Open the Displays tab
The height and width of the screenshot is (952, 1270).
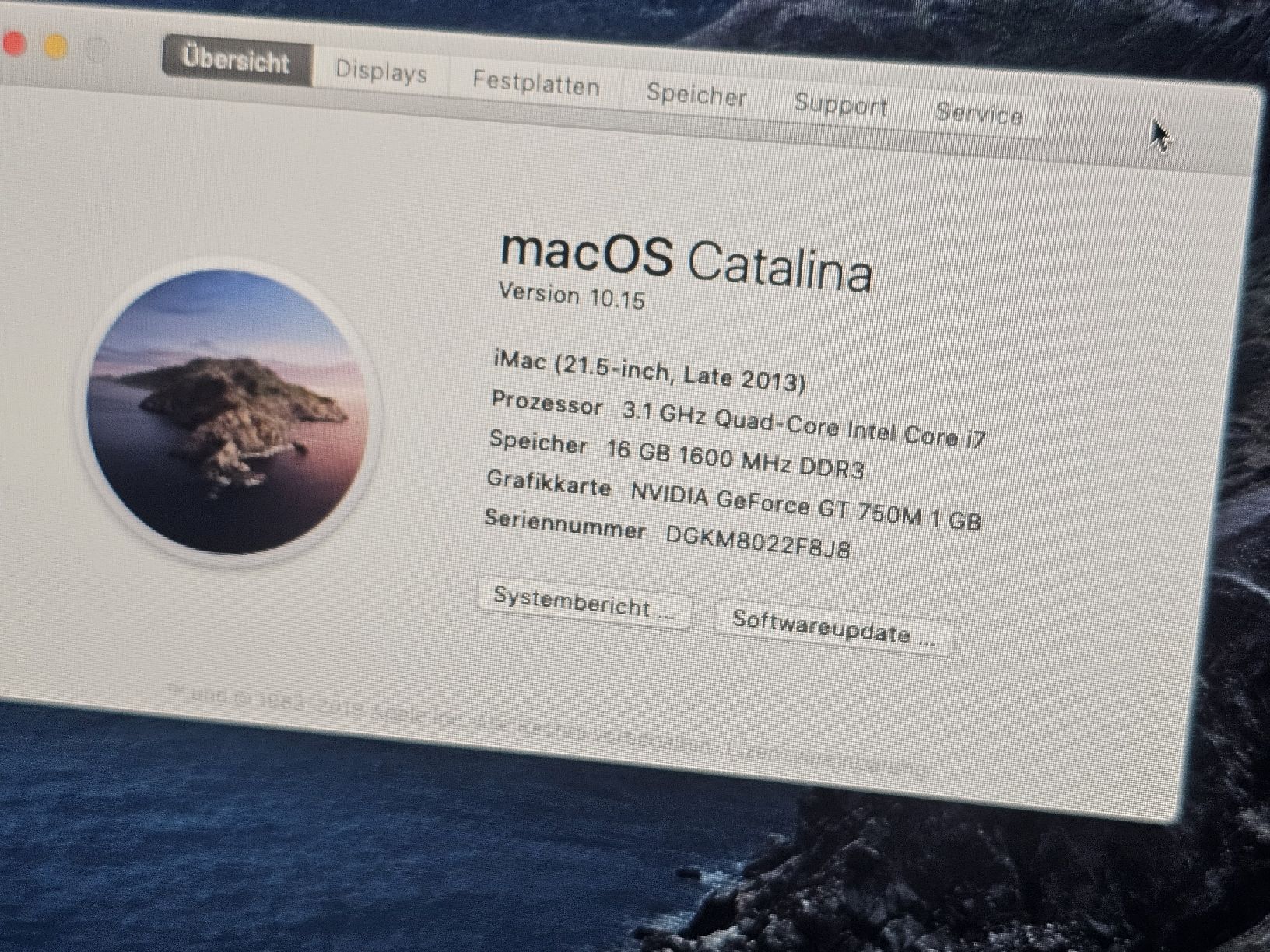click(381, 72)
